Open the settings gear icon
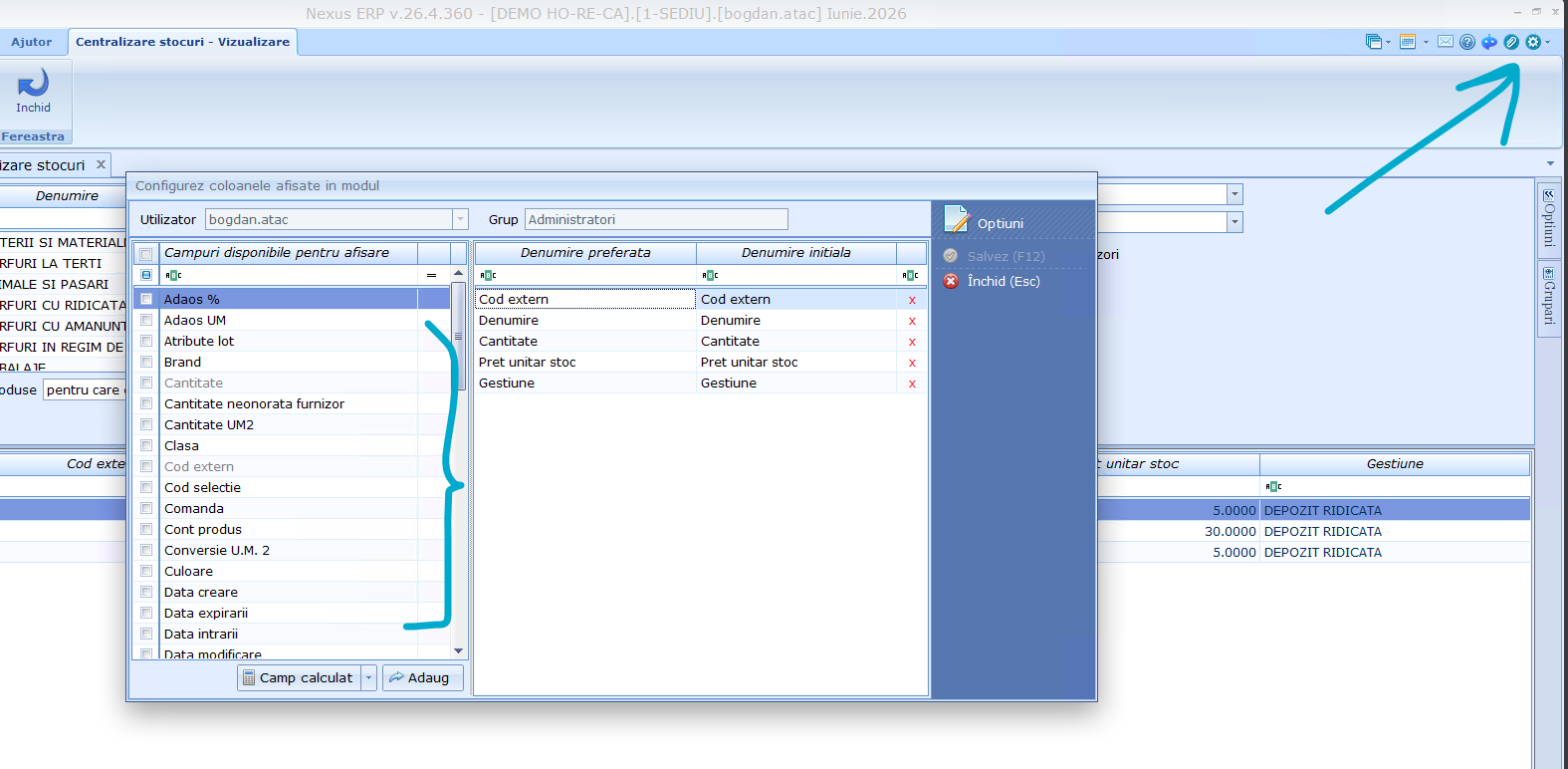This screenshot has width=1568, height=769. (1533, 42)
